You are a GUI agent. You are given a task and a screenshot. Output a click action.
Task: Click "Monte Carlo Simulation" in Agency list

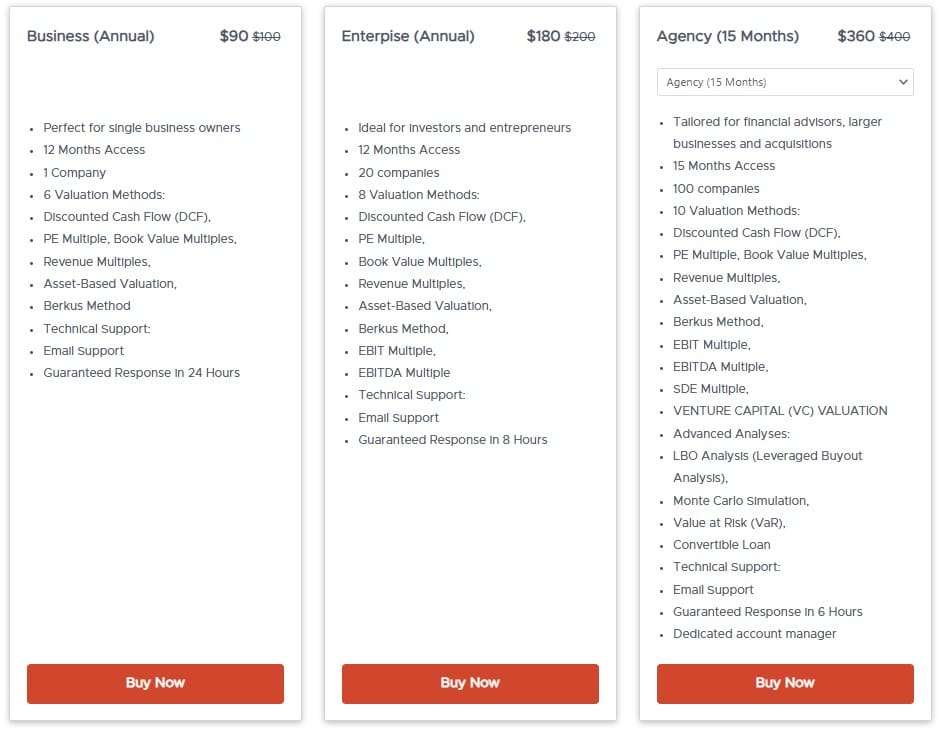741,501
